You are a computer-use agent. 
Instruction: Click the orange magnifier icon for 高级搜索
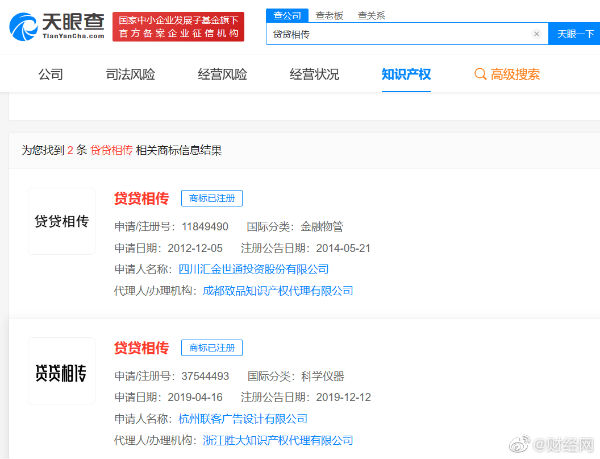point(480,74)
